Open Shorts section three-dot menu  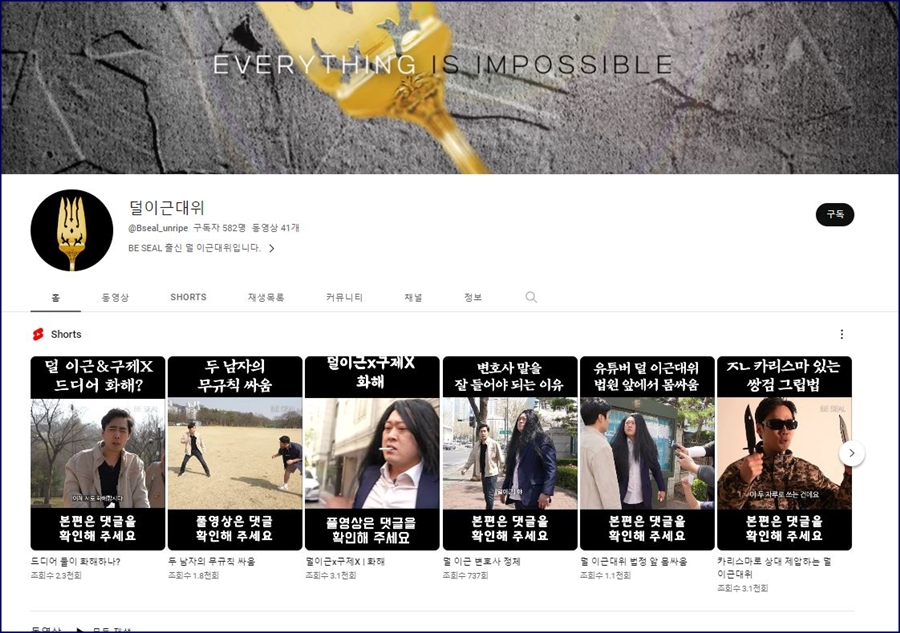click(841, 334)
